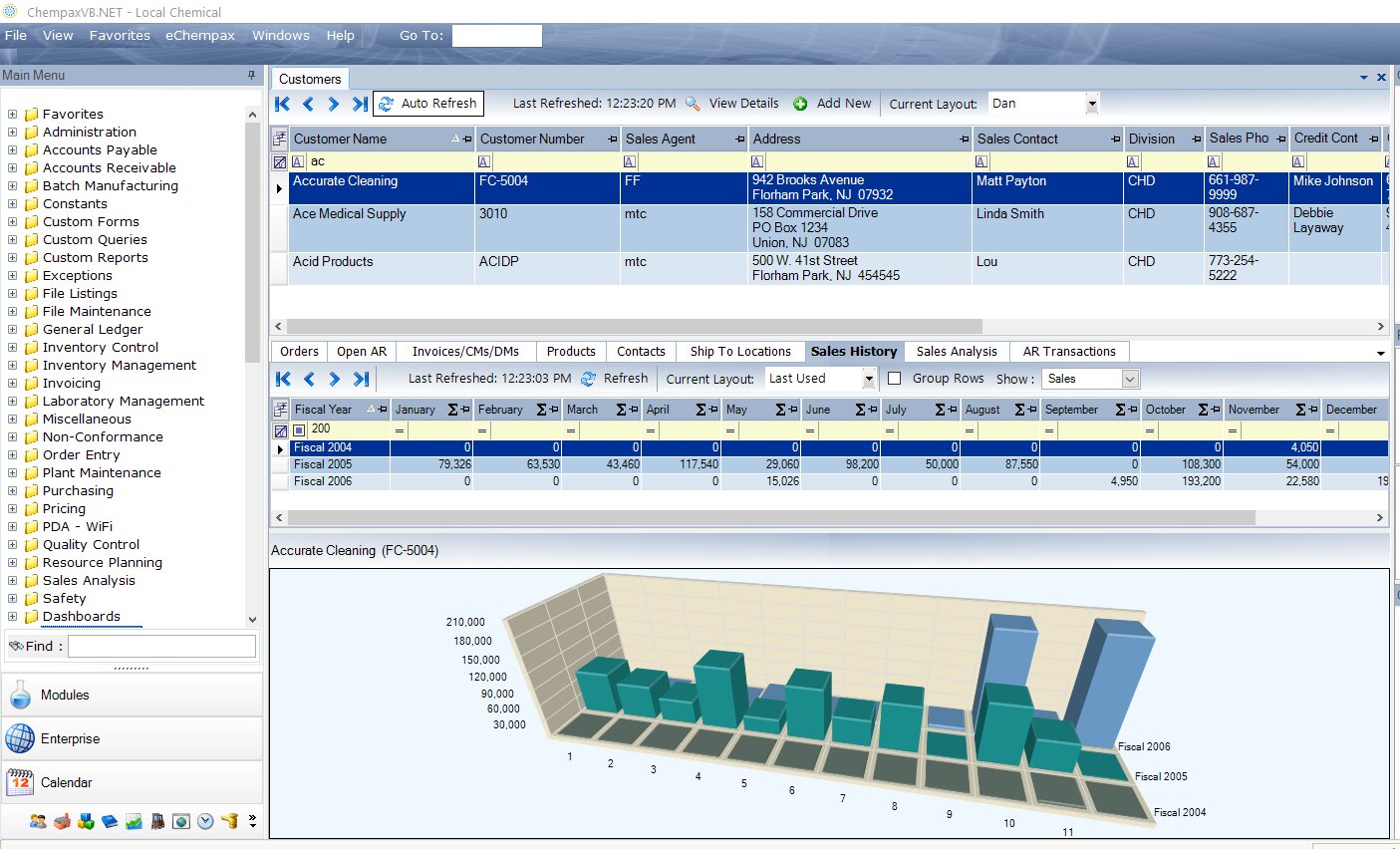
Task: Open the blue book shortcut icon
Action: point(110,821)
